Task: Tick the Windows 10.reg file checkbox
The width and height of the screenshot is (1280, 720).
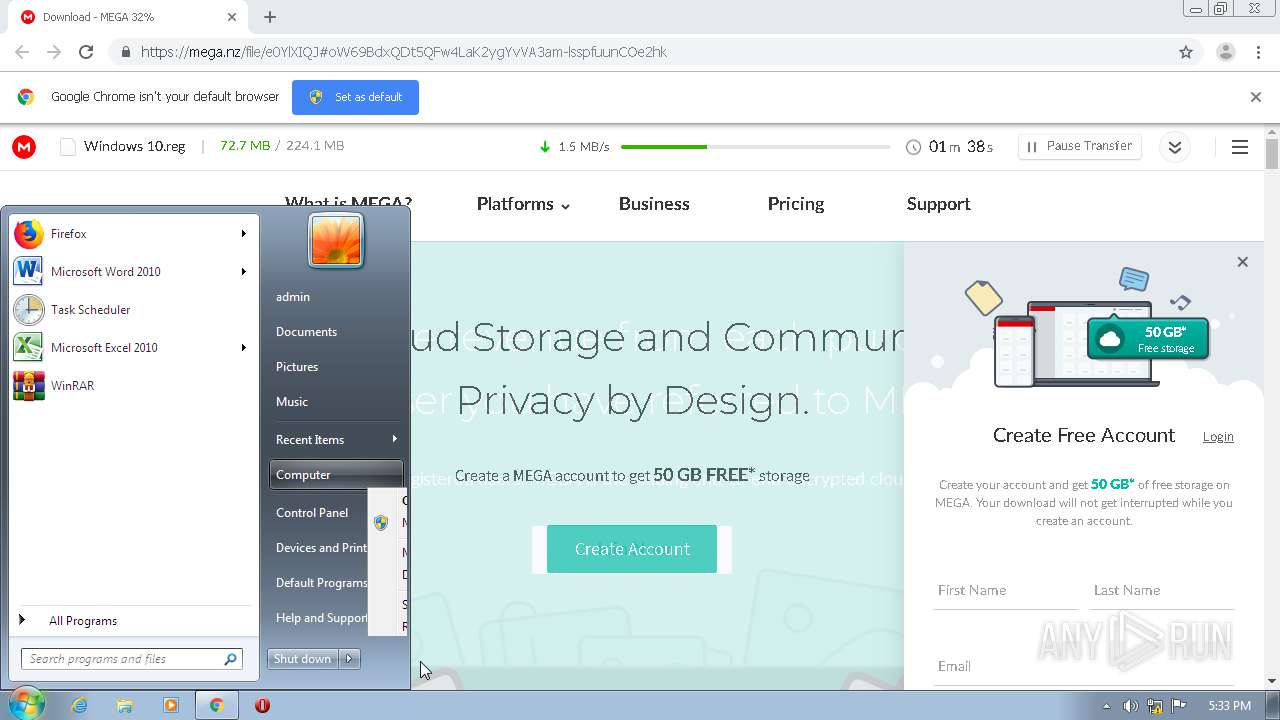Action: [68, 147]
